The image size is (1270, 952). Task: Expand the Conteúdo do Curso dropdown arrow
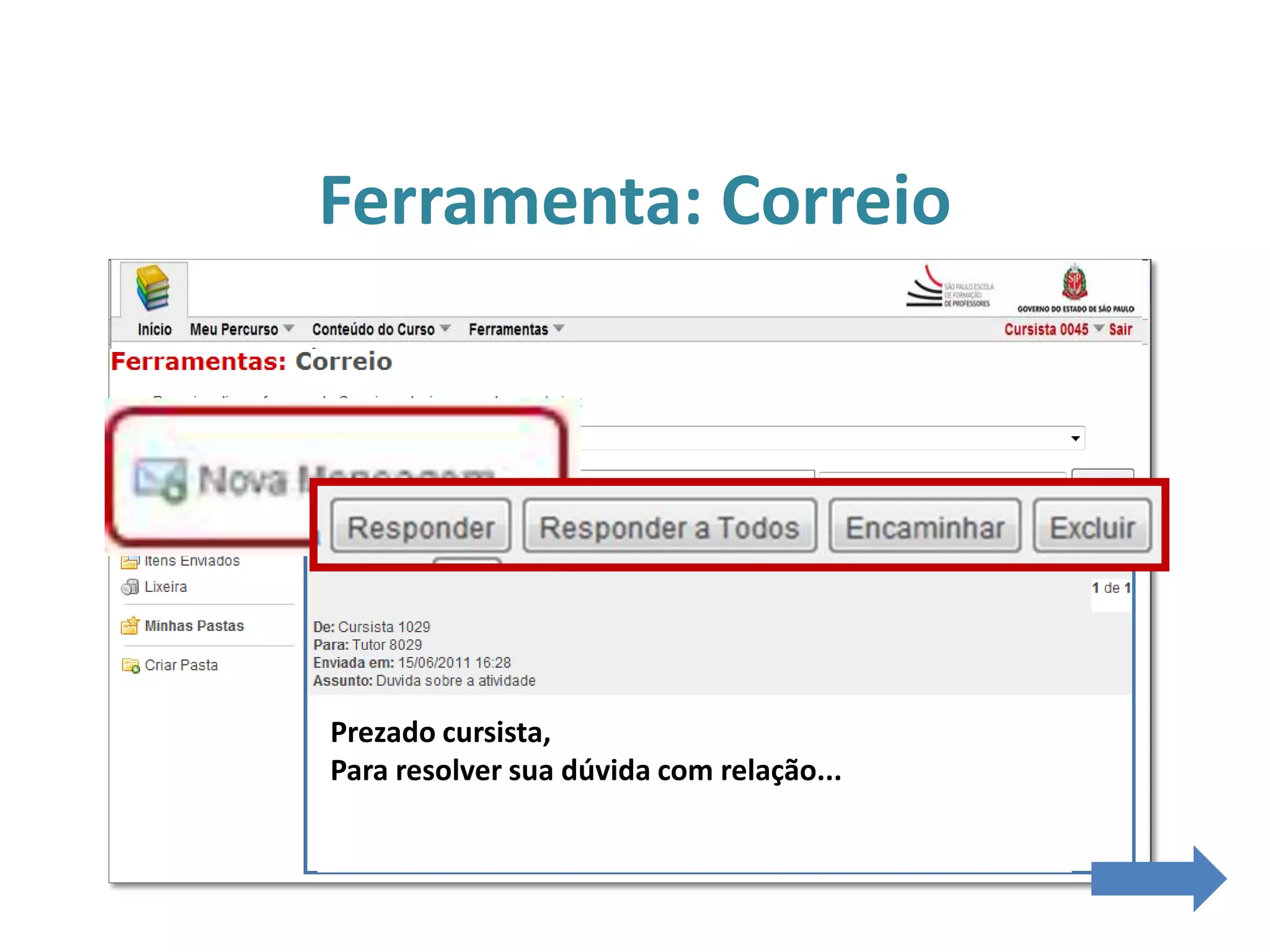tap(445, 328)
